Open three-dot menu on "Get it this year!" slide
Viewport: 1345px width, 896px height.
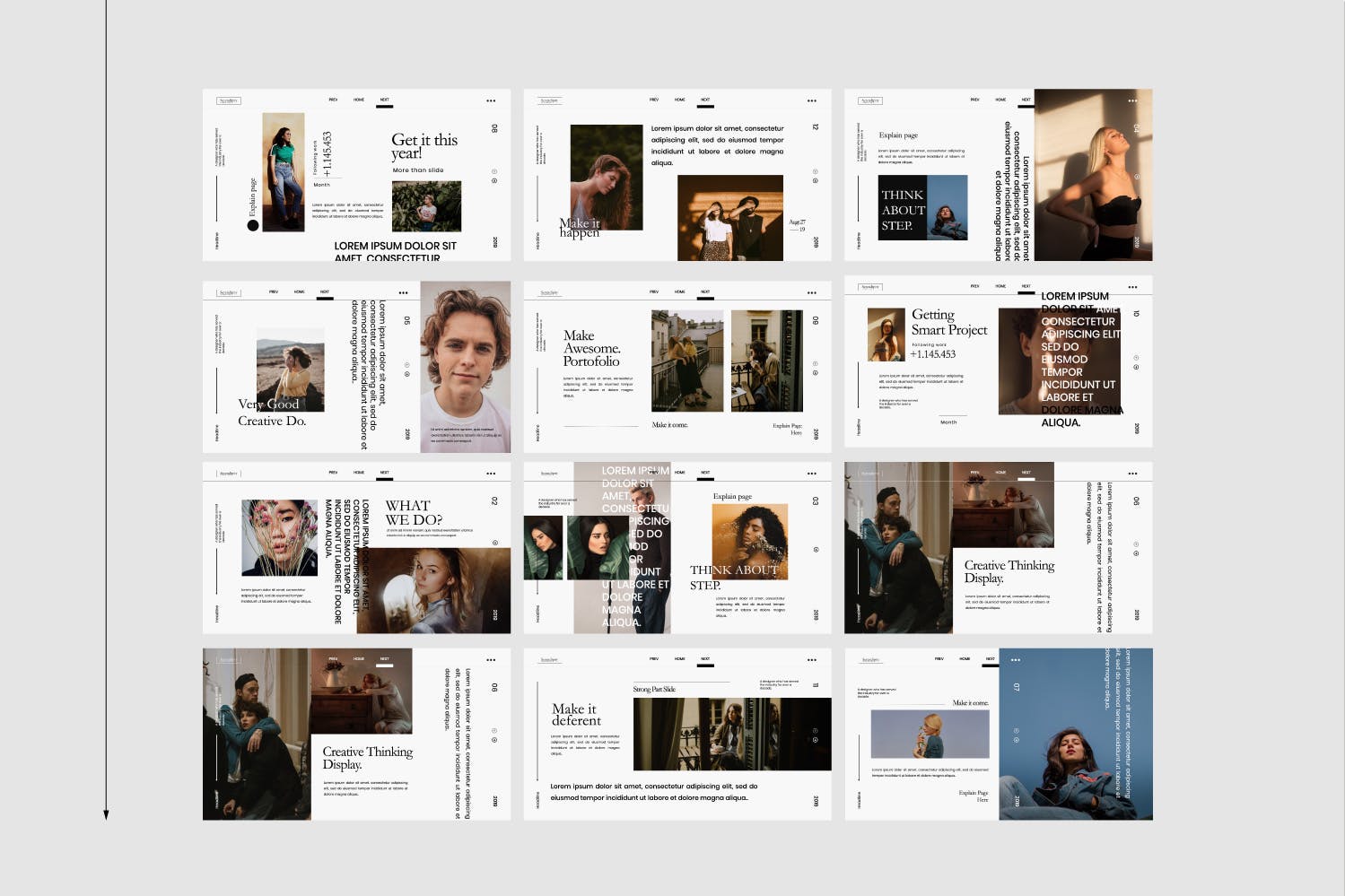(x=491, y=100)
